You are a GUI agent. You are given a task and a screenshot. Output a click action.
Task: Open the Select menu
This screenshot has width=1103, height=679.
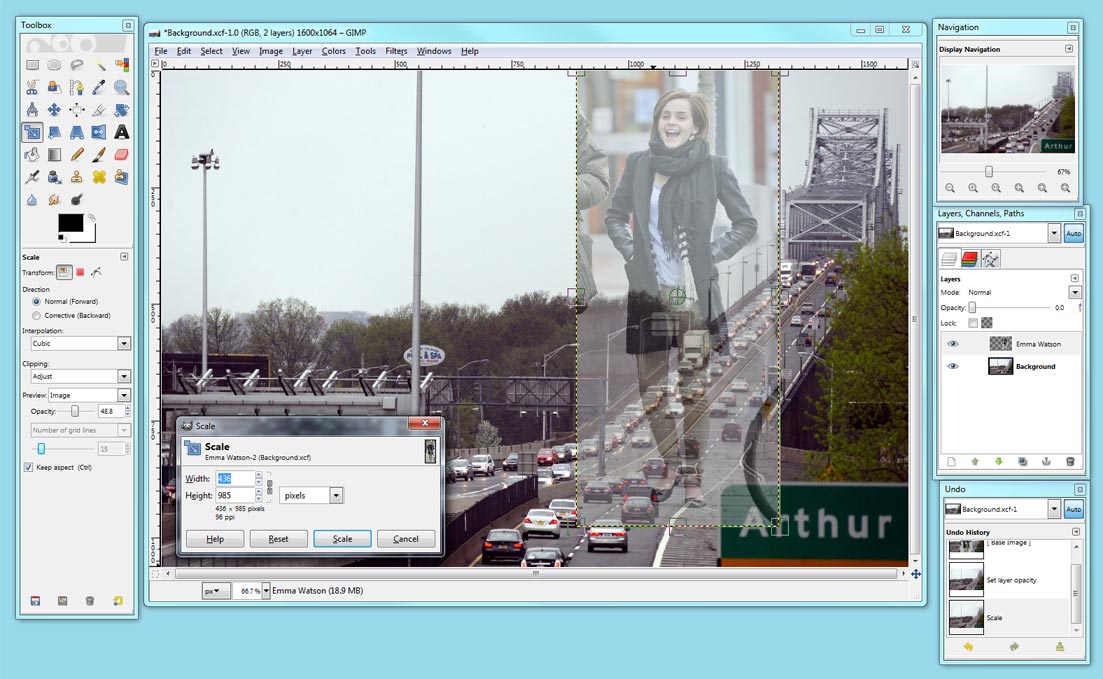(x=212, y=51)
